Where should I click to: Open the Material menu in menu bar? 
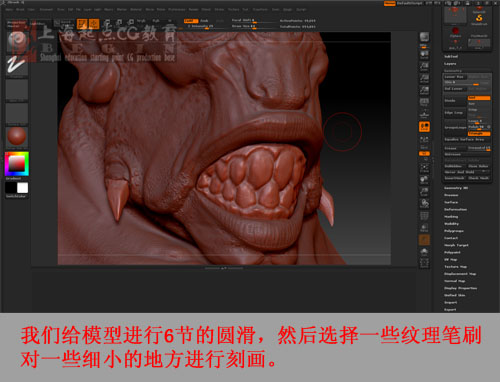pyautogui.click(x=136, y=10)
